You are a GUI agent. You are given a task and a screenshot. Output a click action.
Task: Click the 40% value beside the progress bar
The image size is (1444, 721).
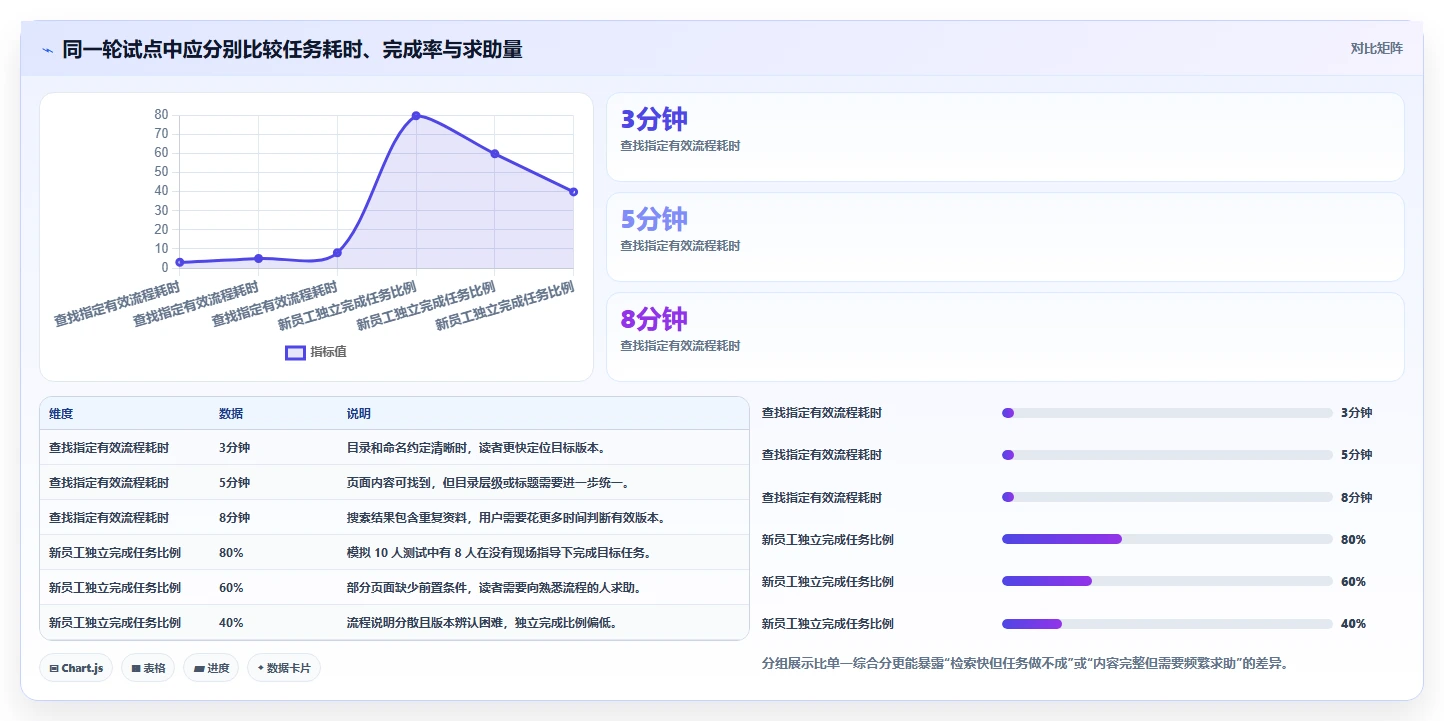click(x=1353, y=623)
